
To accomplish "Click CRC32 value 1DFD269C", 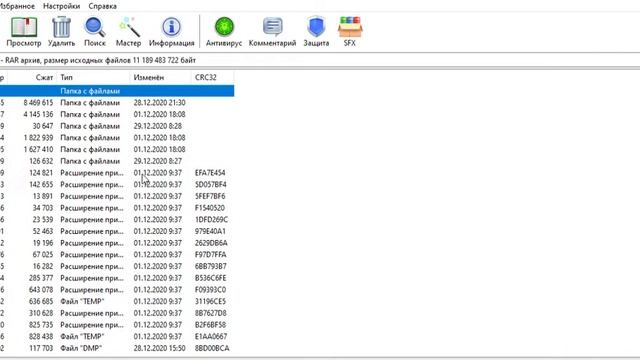I will 211,220.
